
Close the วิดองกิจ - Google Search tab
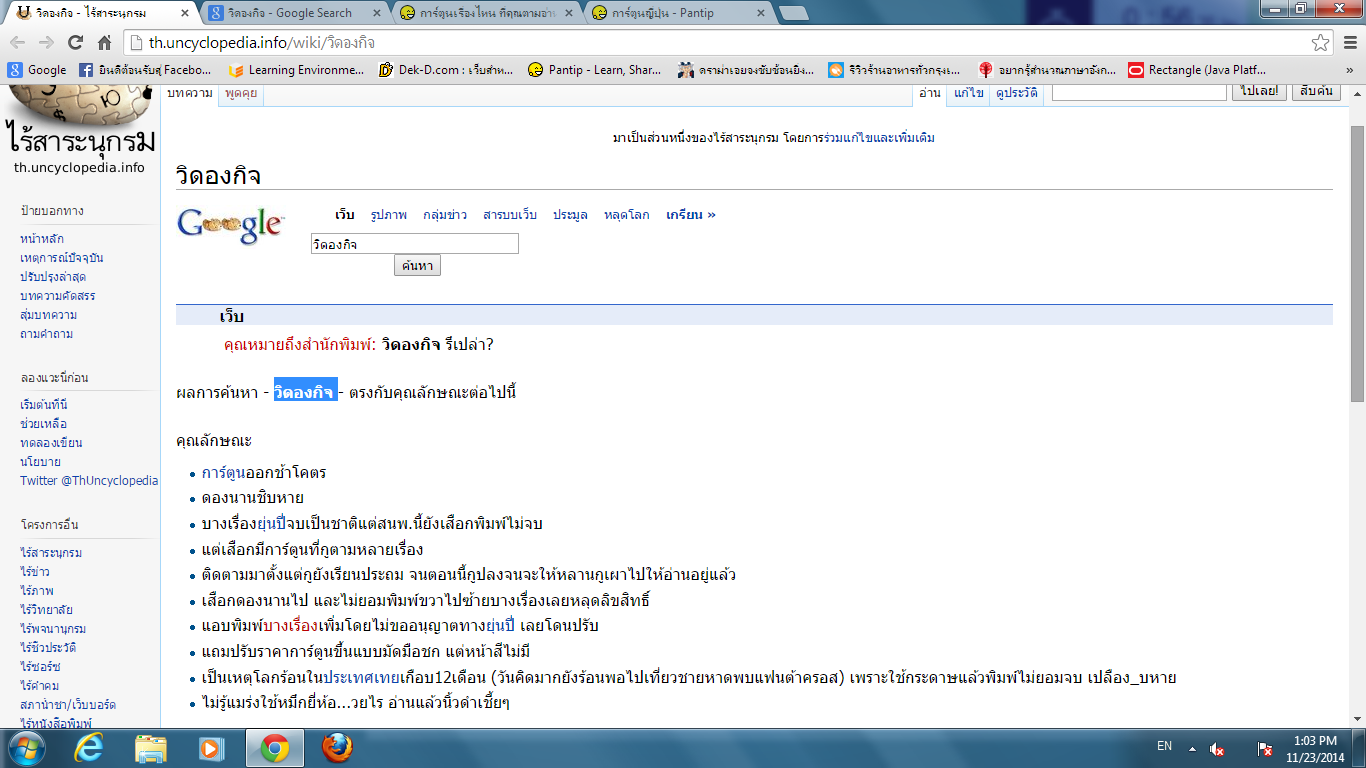(x=378, y=13)
